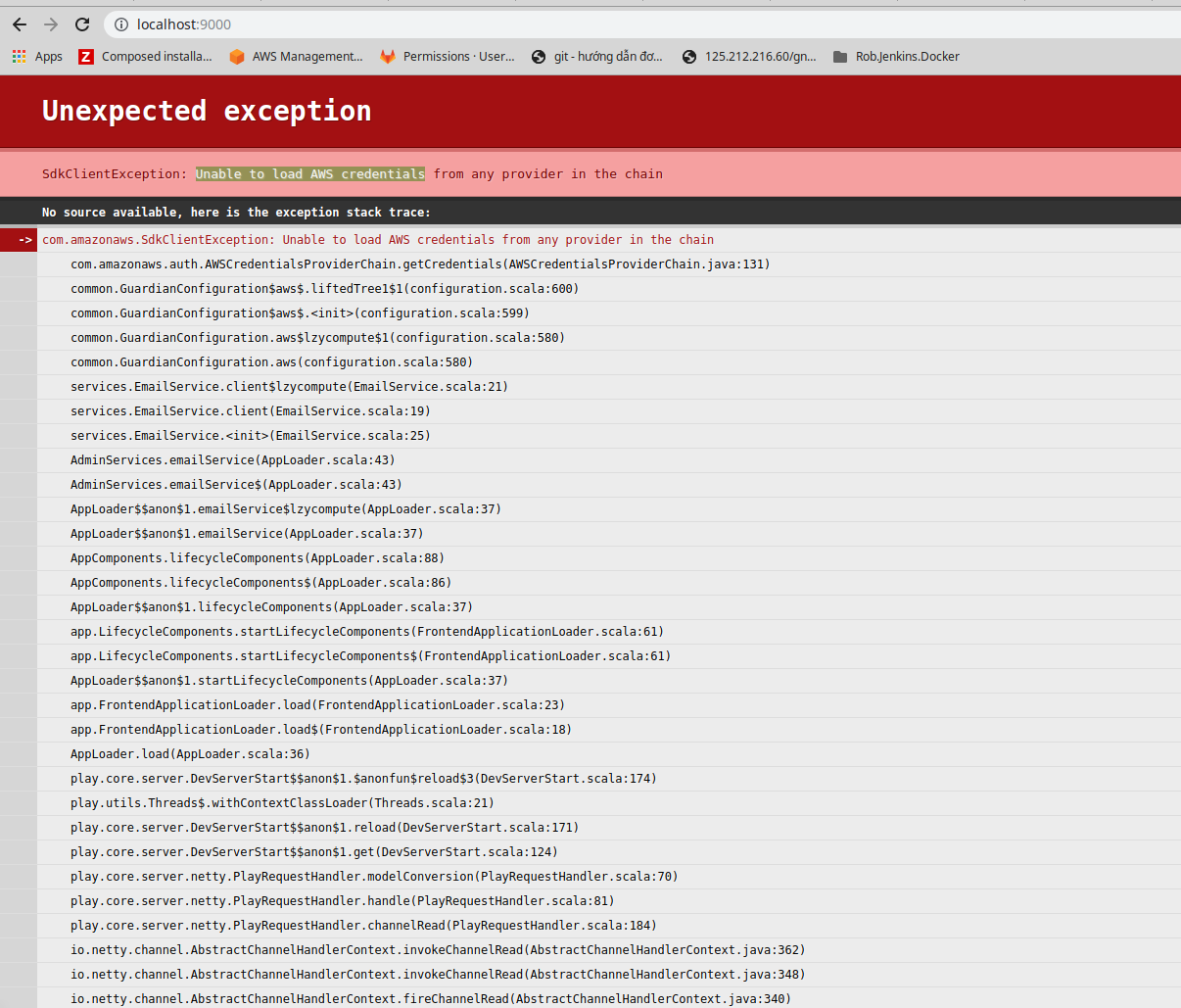
Task: Click services.EmailService.<init> EmailService.scala:25 line
Action: pos(251,436)
